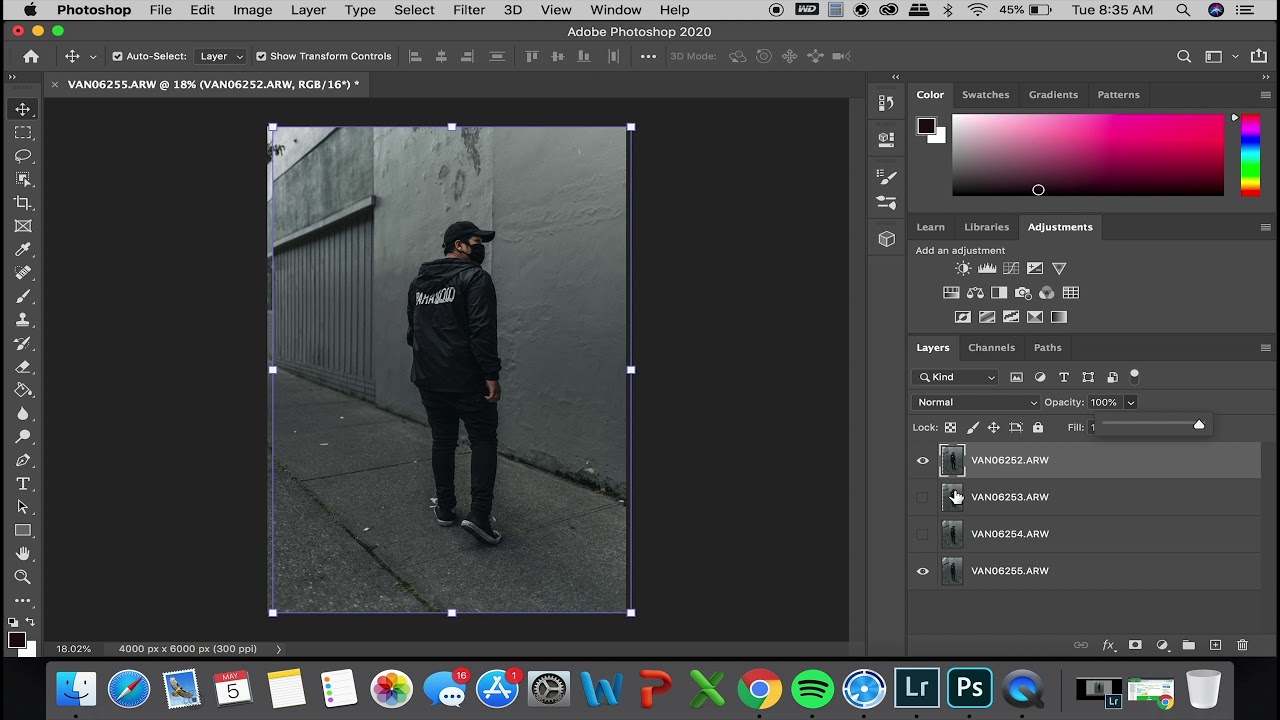Image resolution: width=1280 pixels, height=720 pixels.
Task: Click the Home icon in options bar
Action: point(31,56)
